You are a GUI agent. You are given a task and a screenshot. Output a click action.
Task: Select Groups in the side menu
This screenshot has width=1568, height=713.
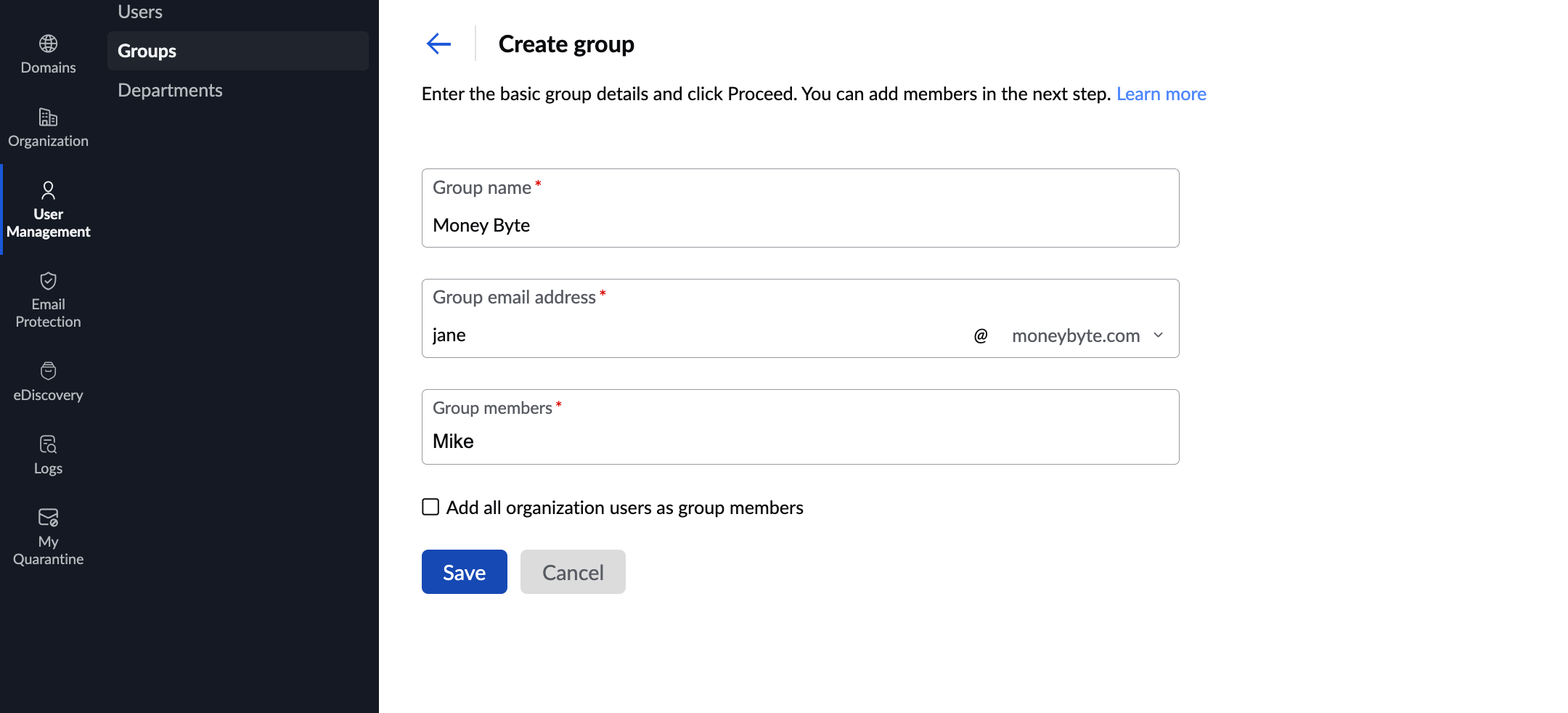click(x=147, y=51)
